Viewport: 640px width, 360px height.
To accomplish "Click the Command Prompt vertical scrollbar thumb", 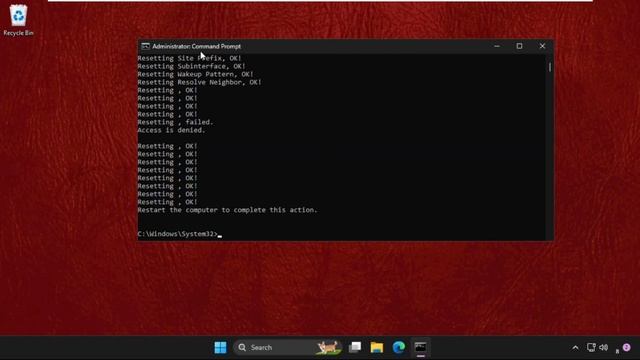I will pyautogui.click(x=550, y=67).
